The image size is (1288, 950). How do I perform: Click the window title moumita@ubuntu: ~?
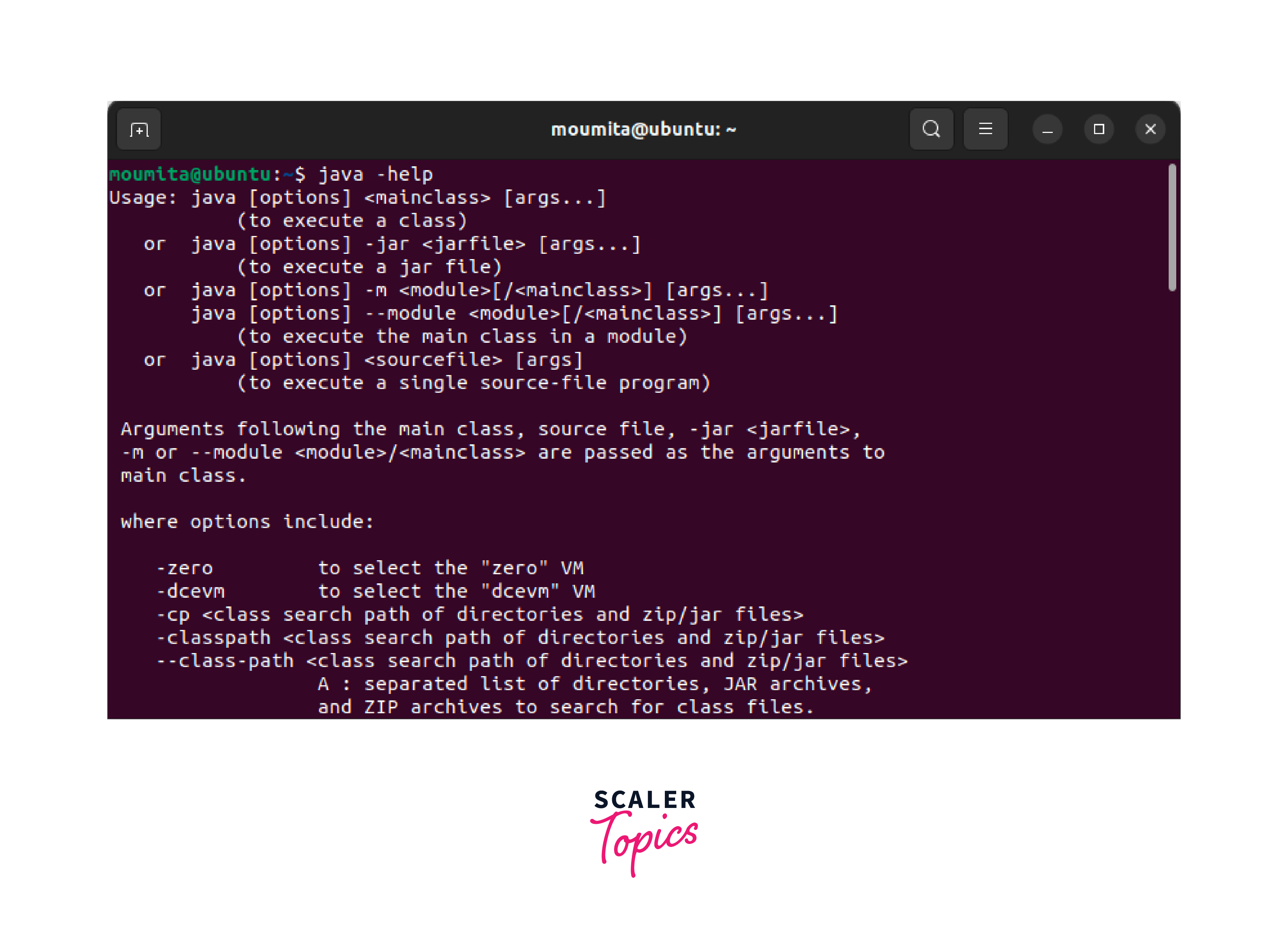(643, 130)
